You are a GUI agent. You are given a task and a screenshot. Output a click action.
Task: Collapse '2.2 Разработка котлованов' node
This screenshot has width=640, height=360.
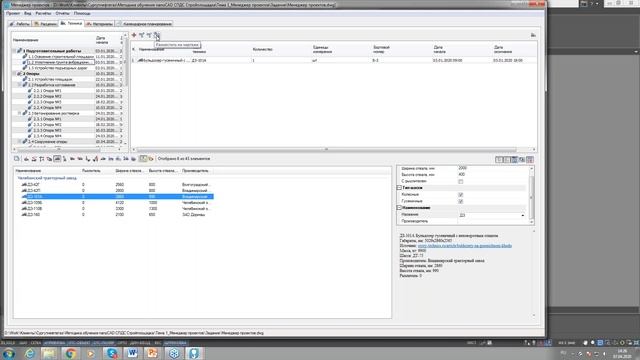(x=20, y=85)
